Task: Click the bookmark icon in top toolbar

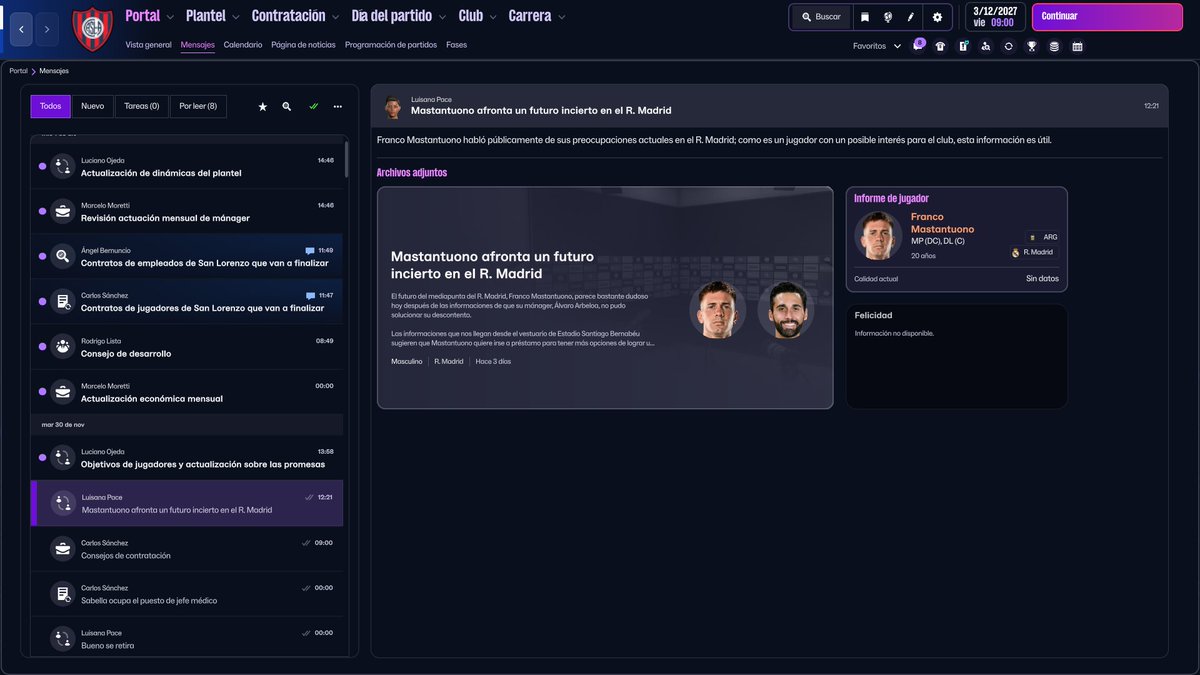Action: pos(864,17)
